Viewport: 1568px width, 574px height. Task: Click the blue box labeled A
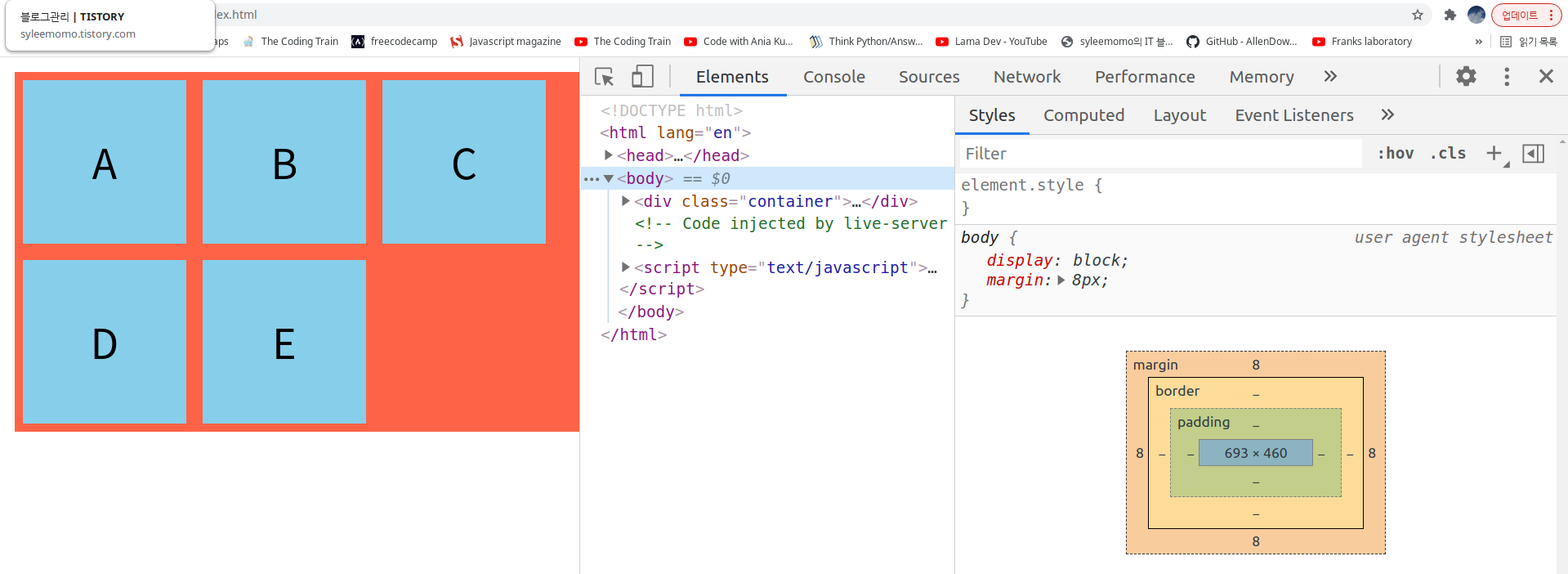pos(105,162)
